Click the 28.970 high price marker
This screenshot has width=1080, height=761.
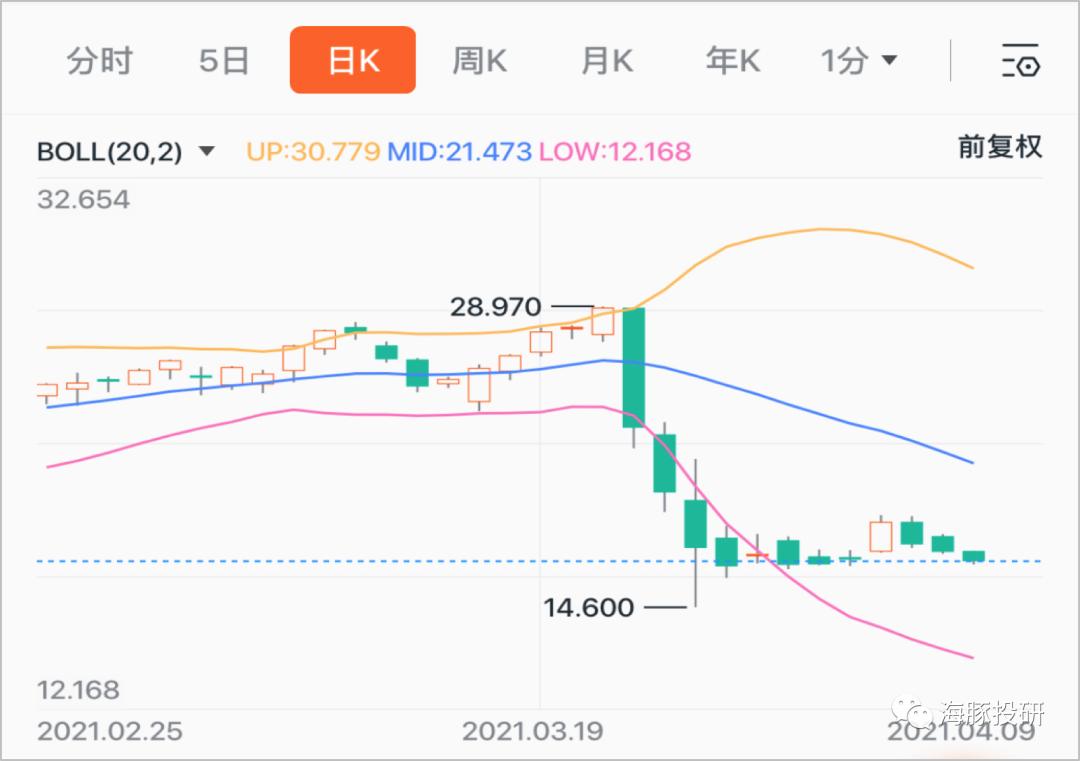pos(495,306)
